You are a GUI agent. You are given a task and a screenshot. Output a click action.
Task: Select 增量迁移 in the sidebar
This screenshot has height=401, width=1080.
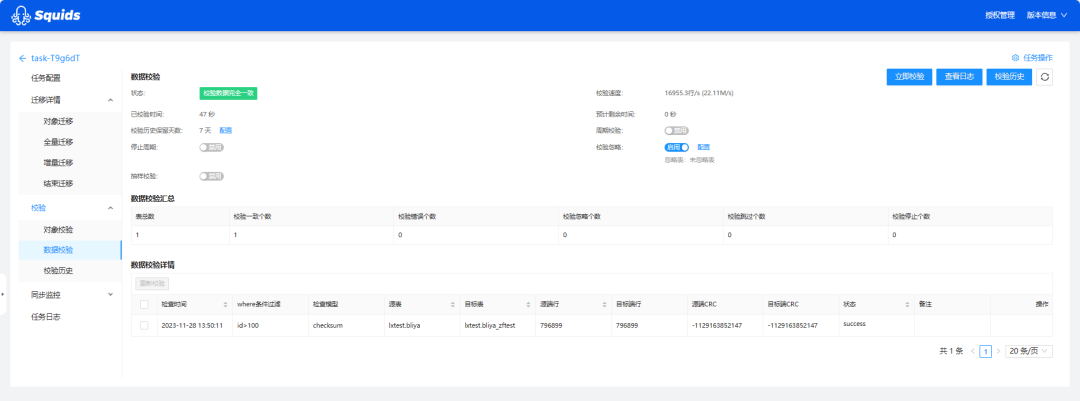[x=58, y=163]
